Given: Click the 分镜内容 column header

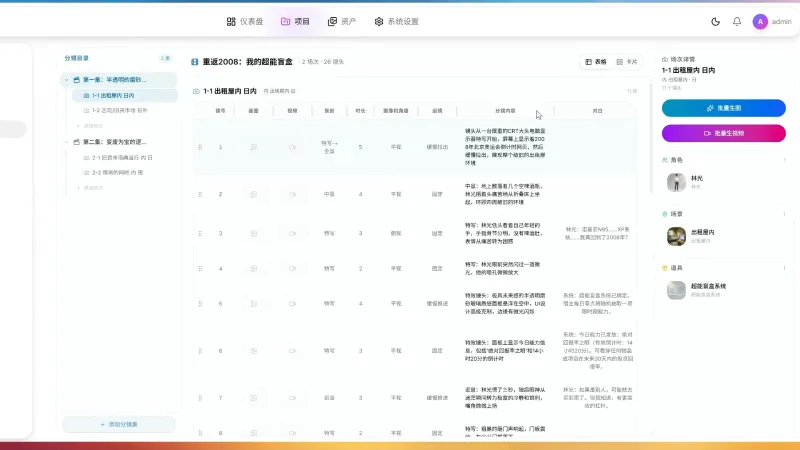Looking at the screenshot, I should (x=505, y=111).
